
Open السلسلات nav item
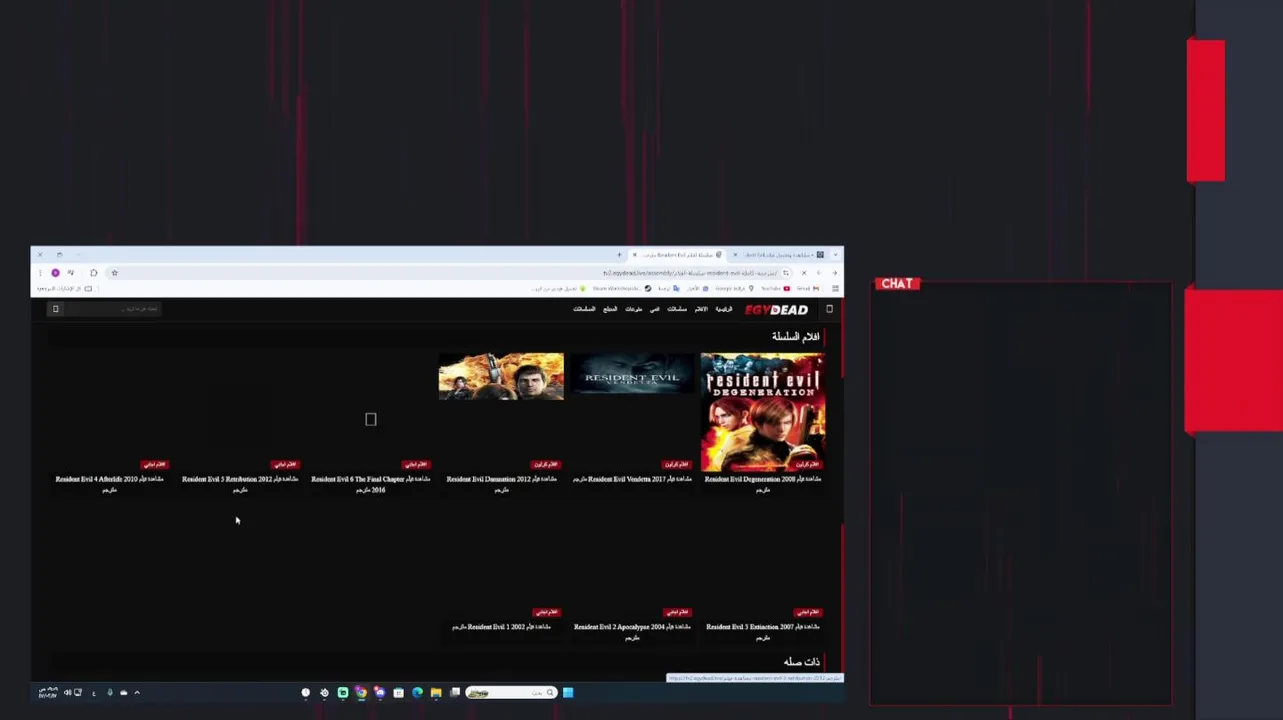[x=584, y=309]
